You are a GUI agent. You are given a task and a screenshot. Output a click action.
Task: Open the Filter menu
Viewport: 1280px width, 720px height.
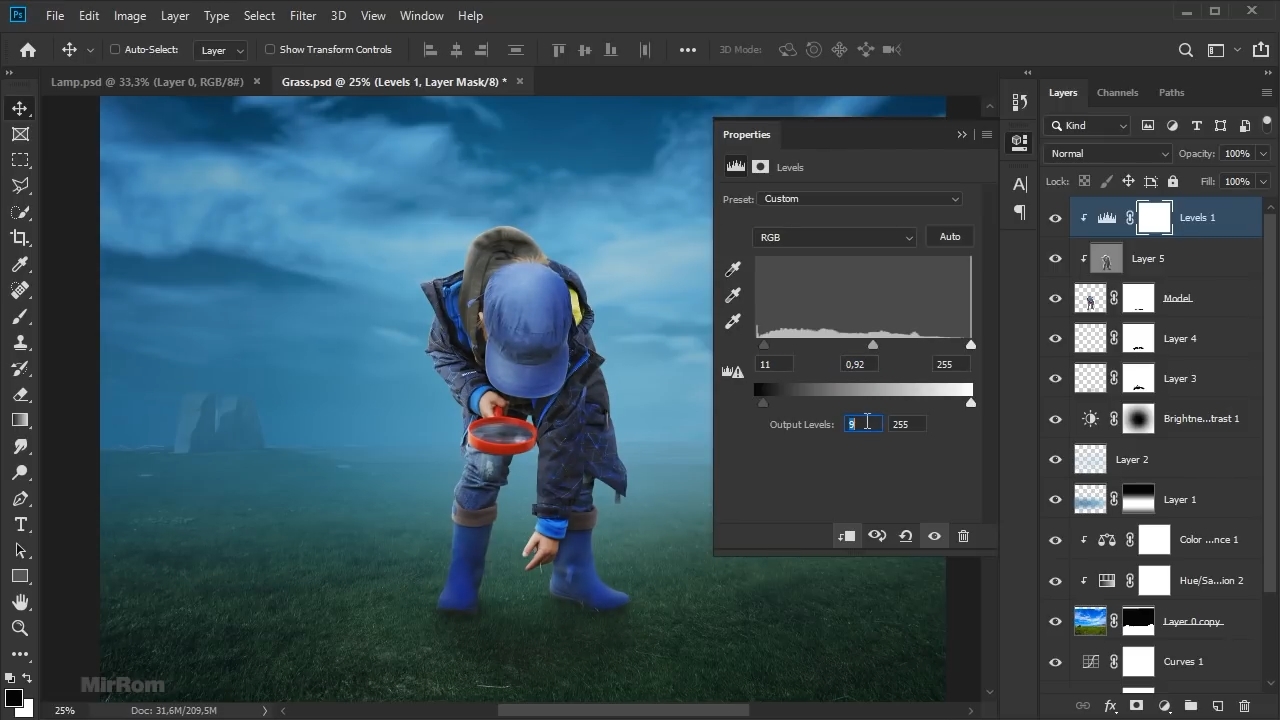[x=302, y=16]
